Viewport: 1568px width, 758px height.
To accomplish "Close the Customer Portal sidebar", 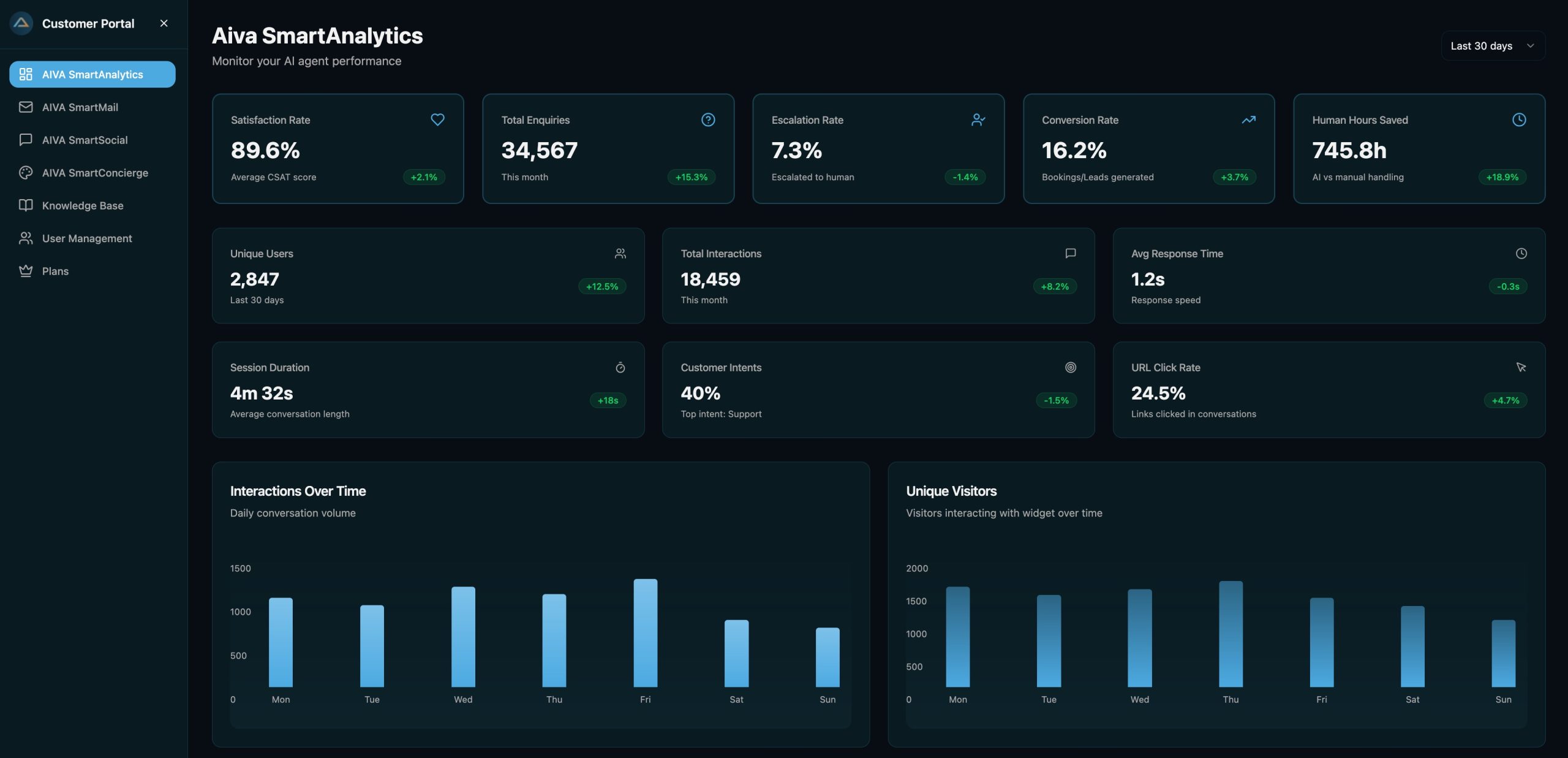I will click(164, 23).
